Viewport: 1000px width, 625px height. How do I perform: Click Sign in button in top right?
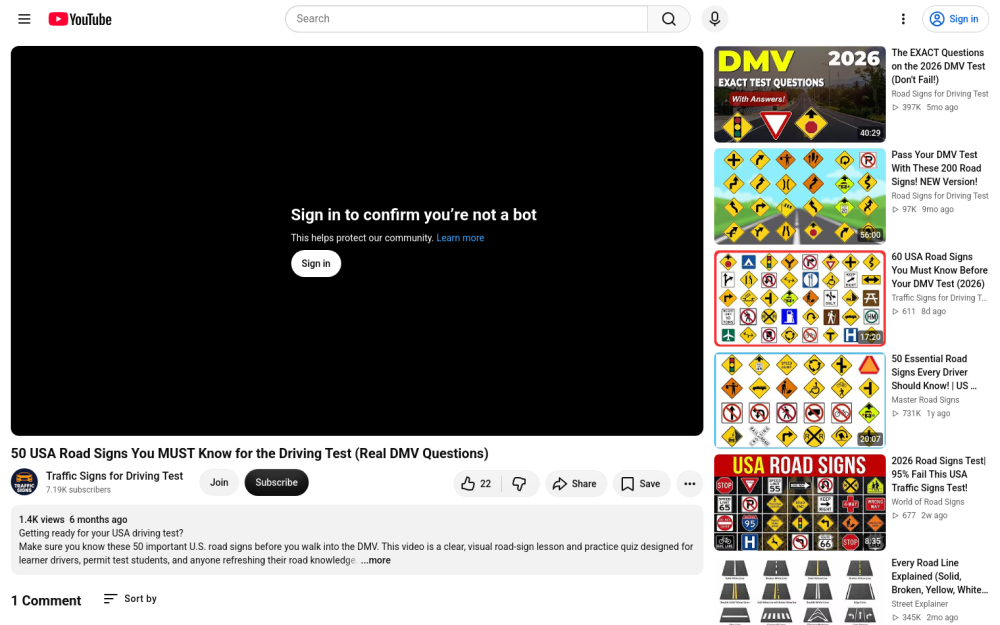[955, 19]
